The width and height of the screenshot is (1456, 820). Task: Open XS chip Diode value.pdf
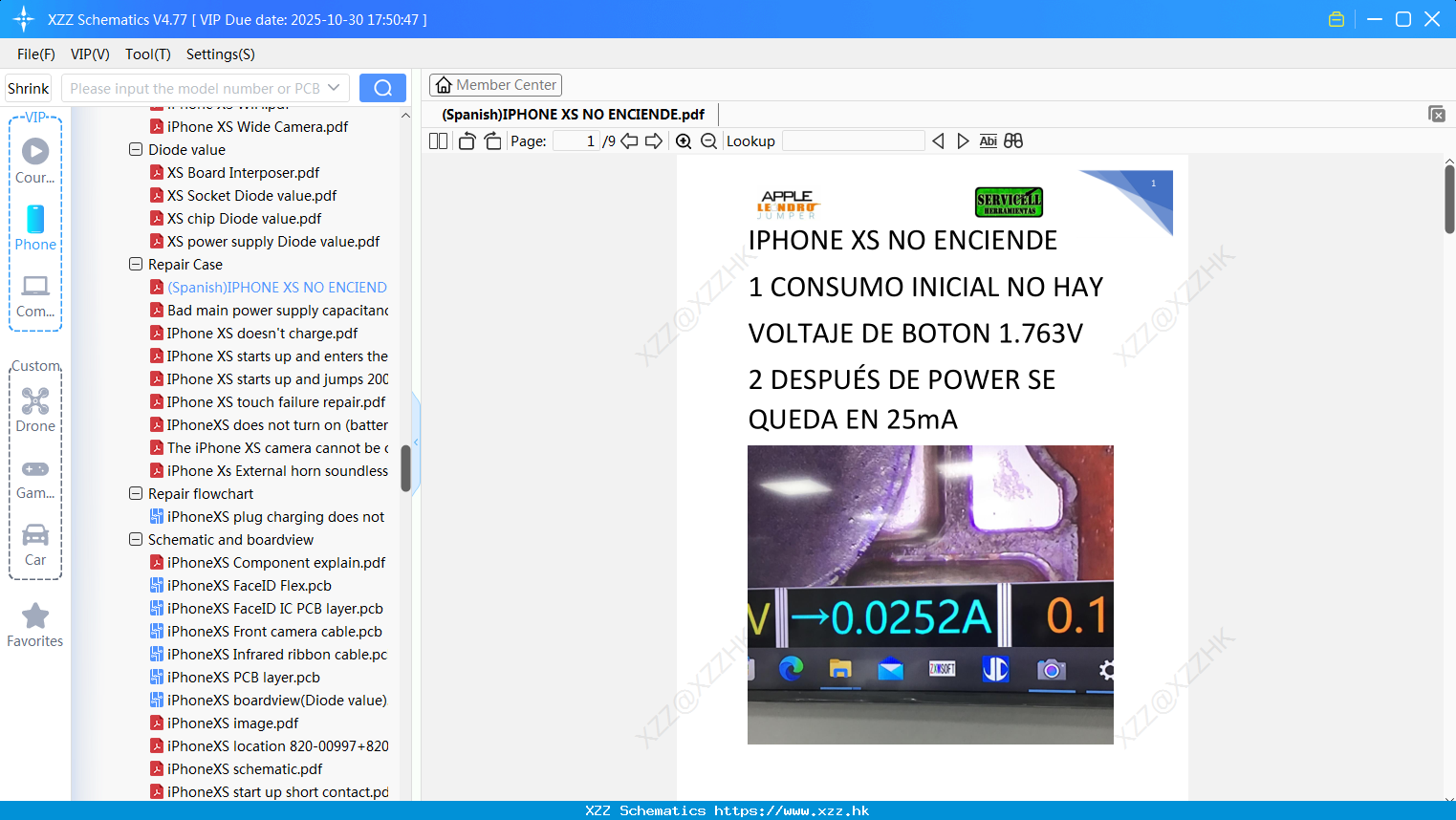tap(244, 218)
